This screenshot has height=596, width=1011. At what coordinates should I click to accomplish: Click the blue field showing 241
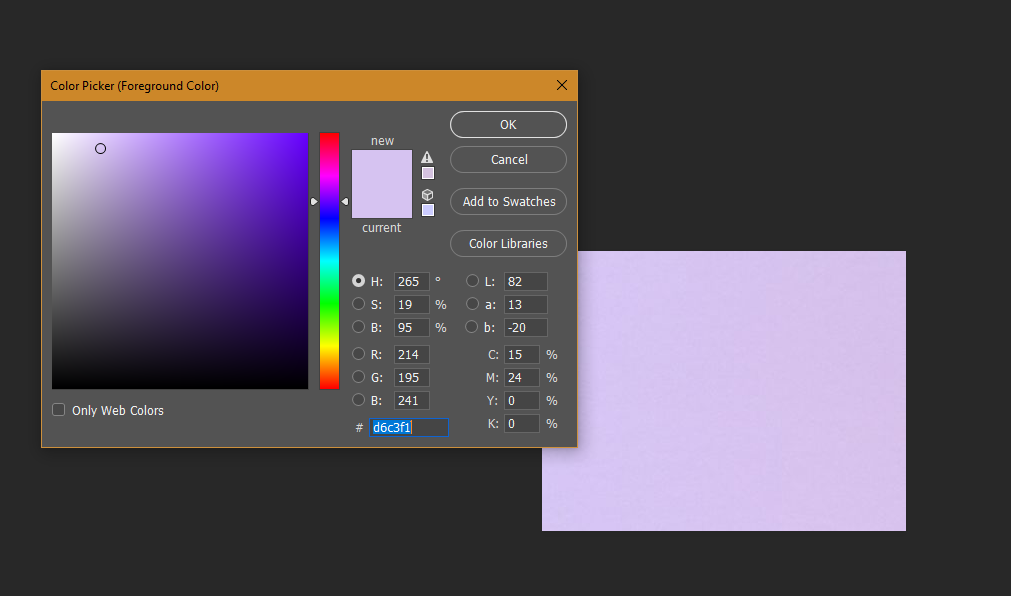click(411, 401)
